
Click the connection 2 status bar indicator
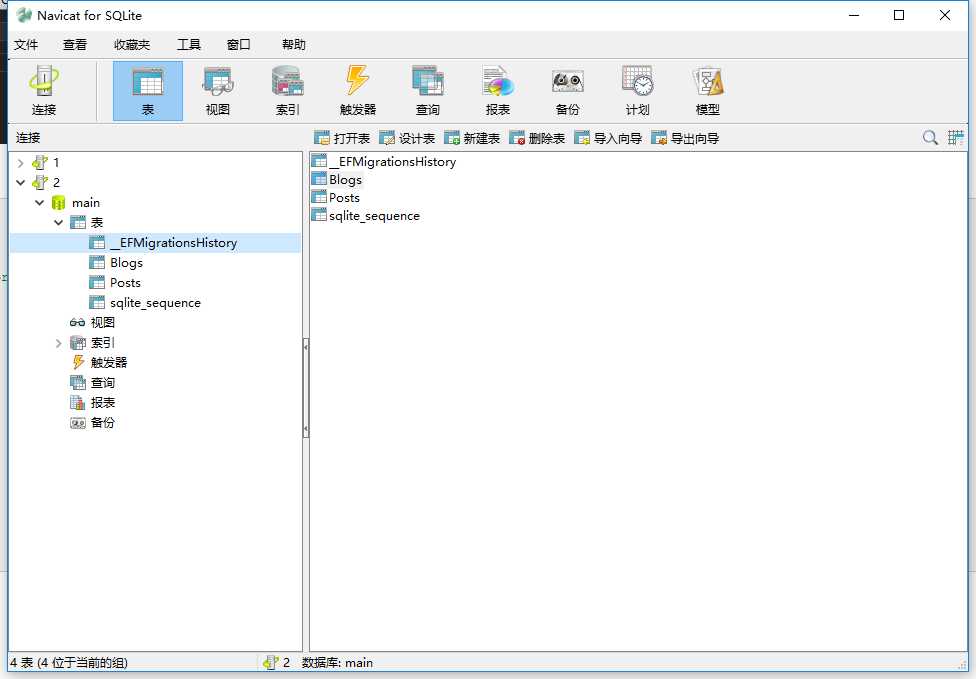(x=277, y=663)
